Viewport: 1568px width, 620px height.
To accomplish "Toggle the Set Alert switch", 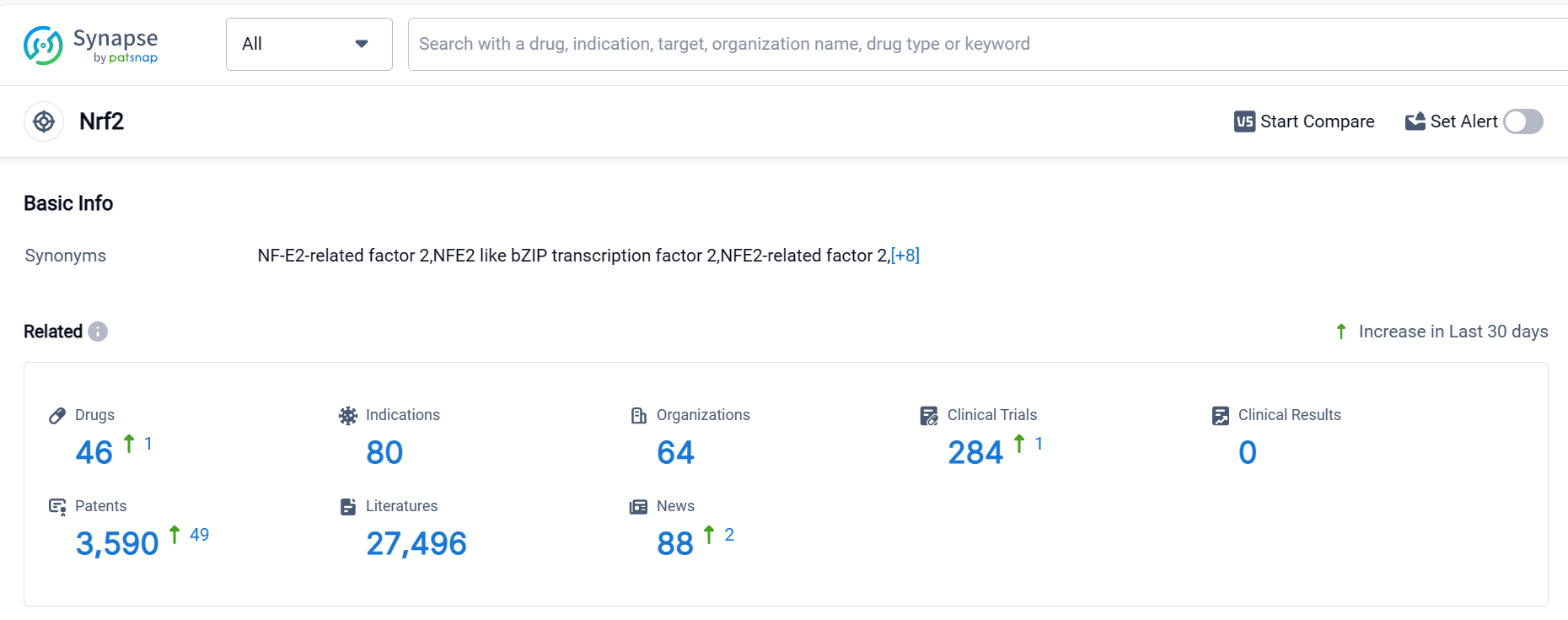I will [x=1523, y=121].
